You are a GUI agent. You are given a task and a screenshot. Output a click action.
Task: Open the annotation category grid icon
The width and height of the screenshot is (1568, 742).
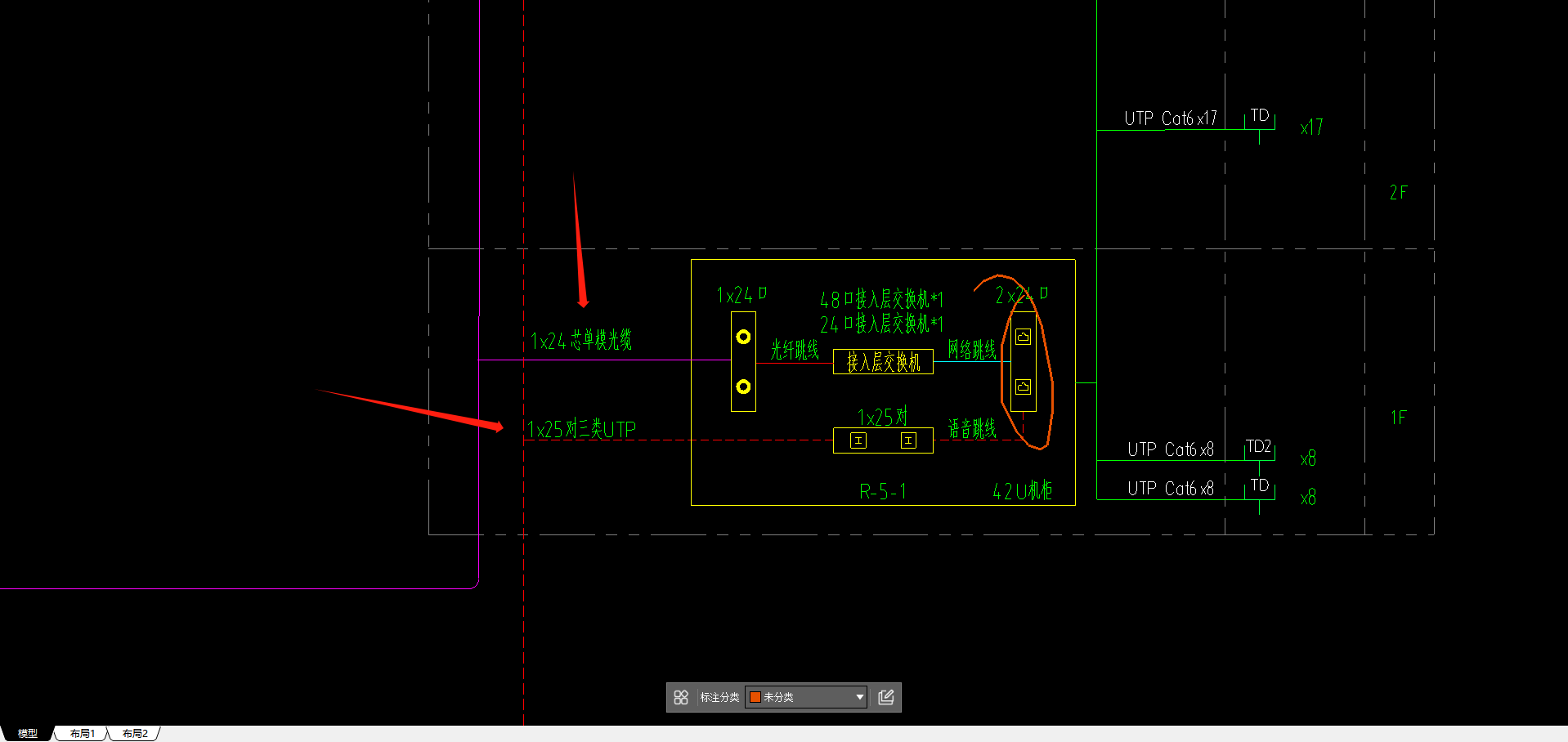(x=681, y=697)
